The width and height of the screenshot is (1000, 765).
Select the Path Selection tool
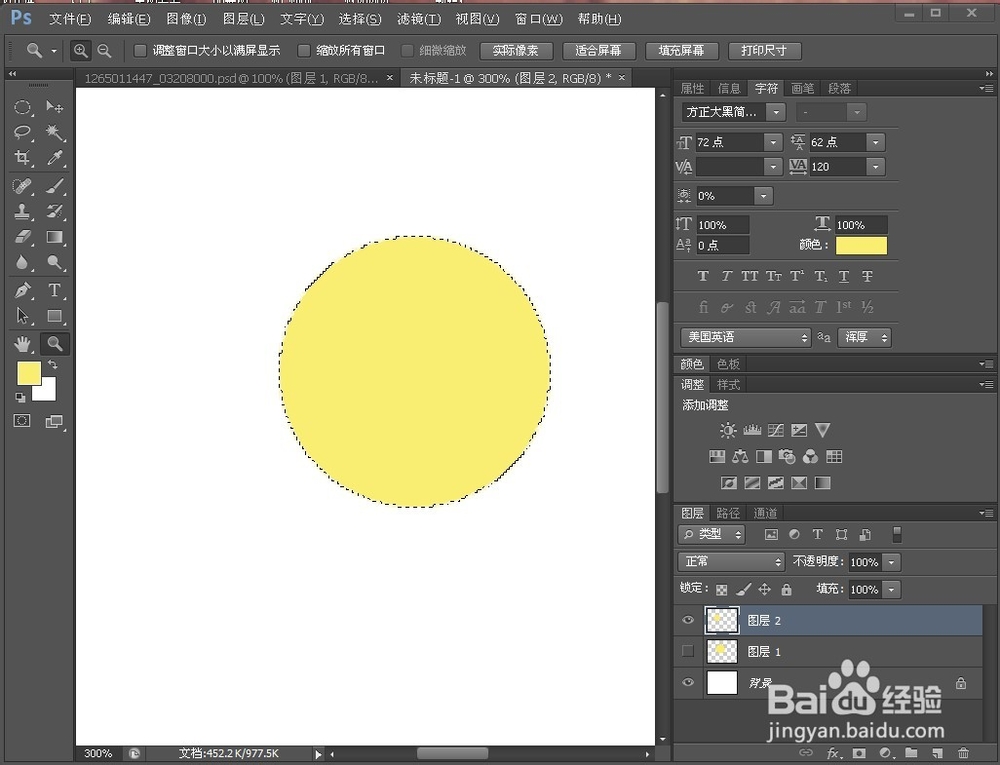23,316
